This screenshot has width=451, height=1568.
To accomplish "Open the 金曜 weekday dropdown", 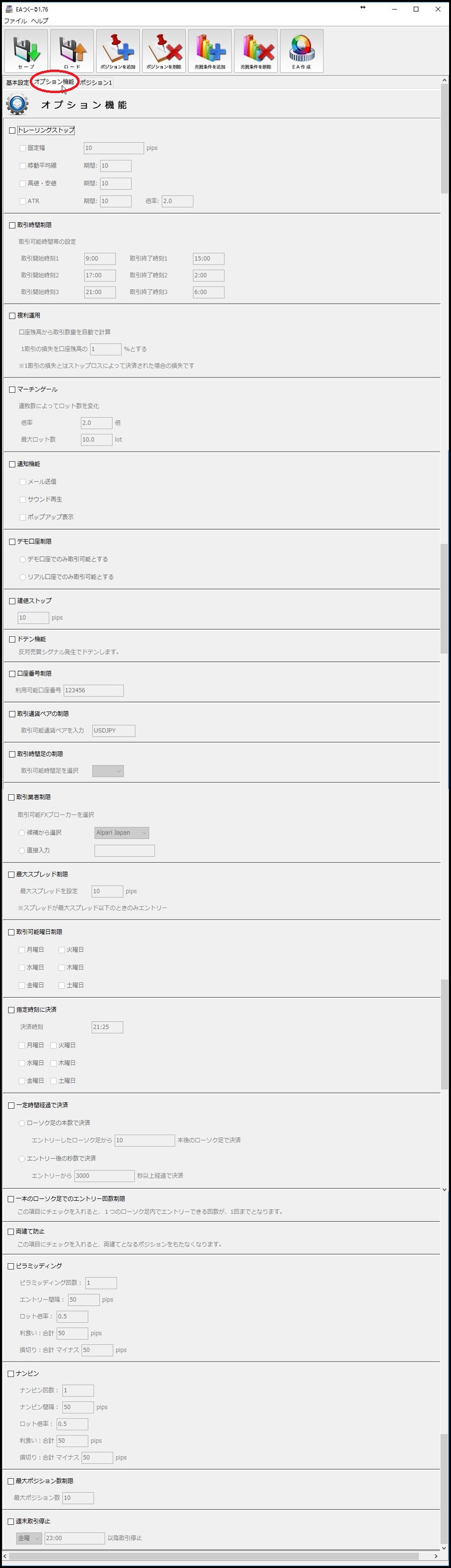I will (x=29, y=1538).
